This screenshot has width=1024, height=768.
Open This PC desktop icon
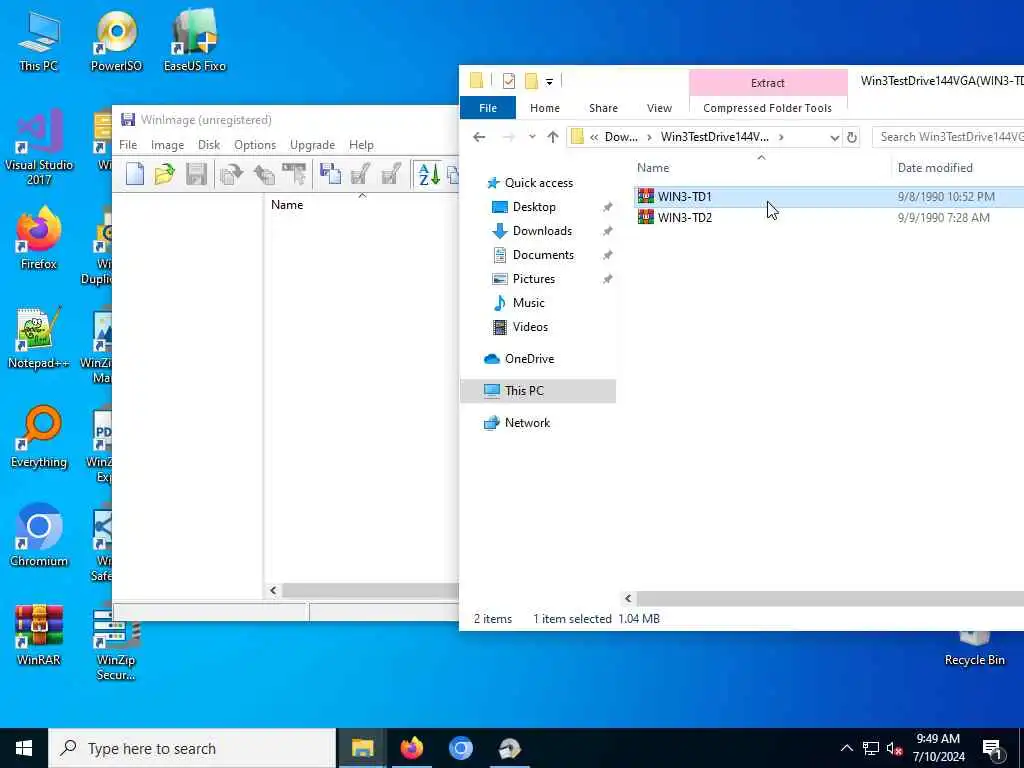pyautogui.click(x=39, y=42)
